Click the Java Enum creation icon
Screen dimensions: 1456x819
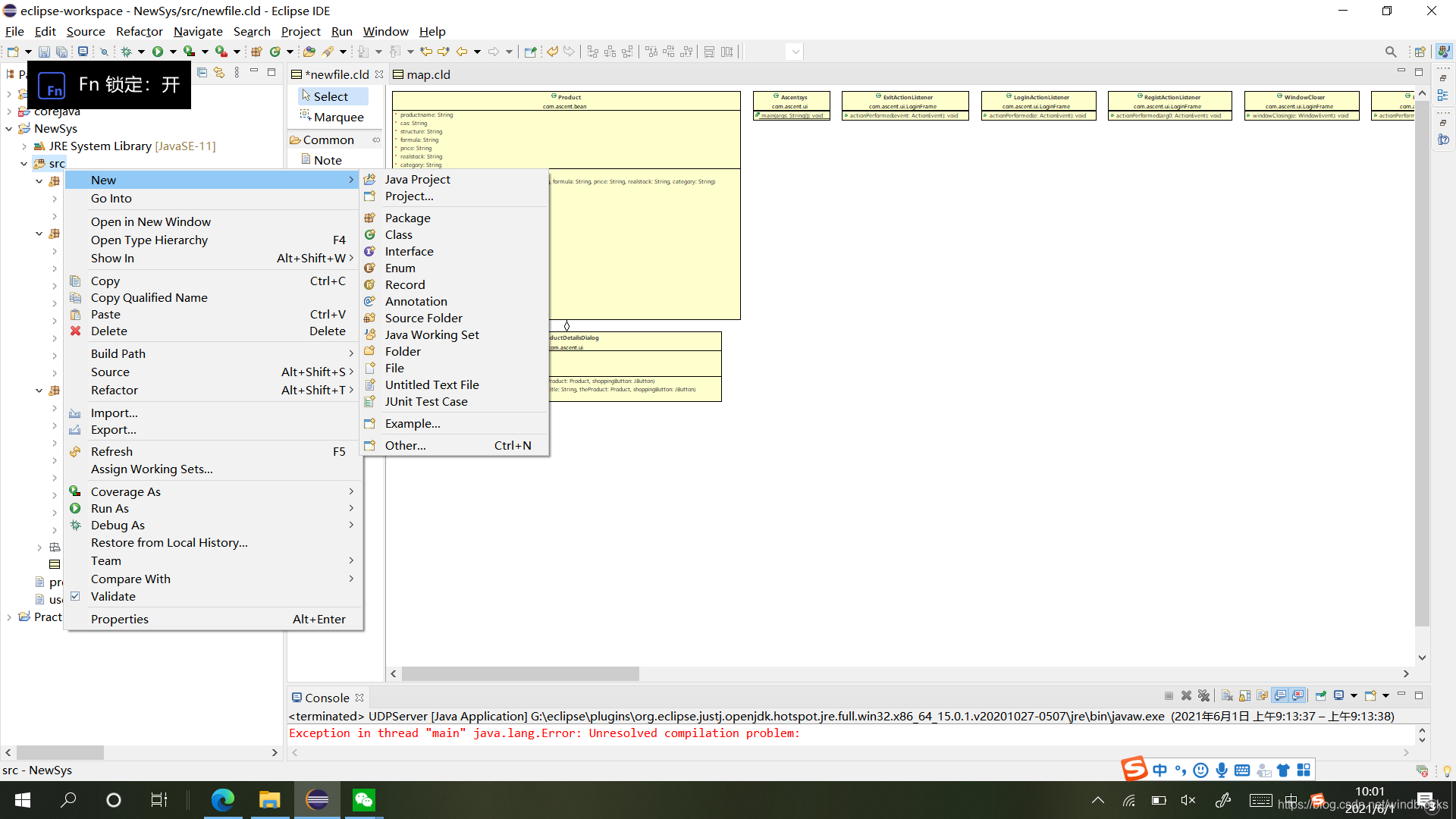click(x=371, y=267)
